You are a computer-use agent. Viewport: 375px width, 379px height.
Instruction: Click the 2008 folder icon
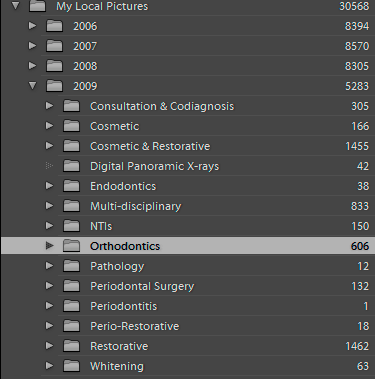pos(54,66)
